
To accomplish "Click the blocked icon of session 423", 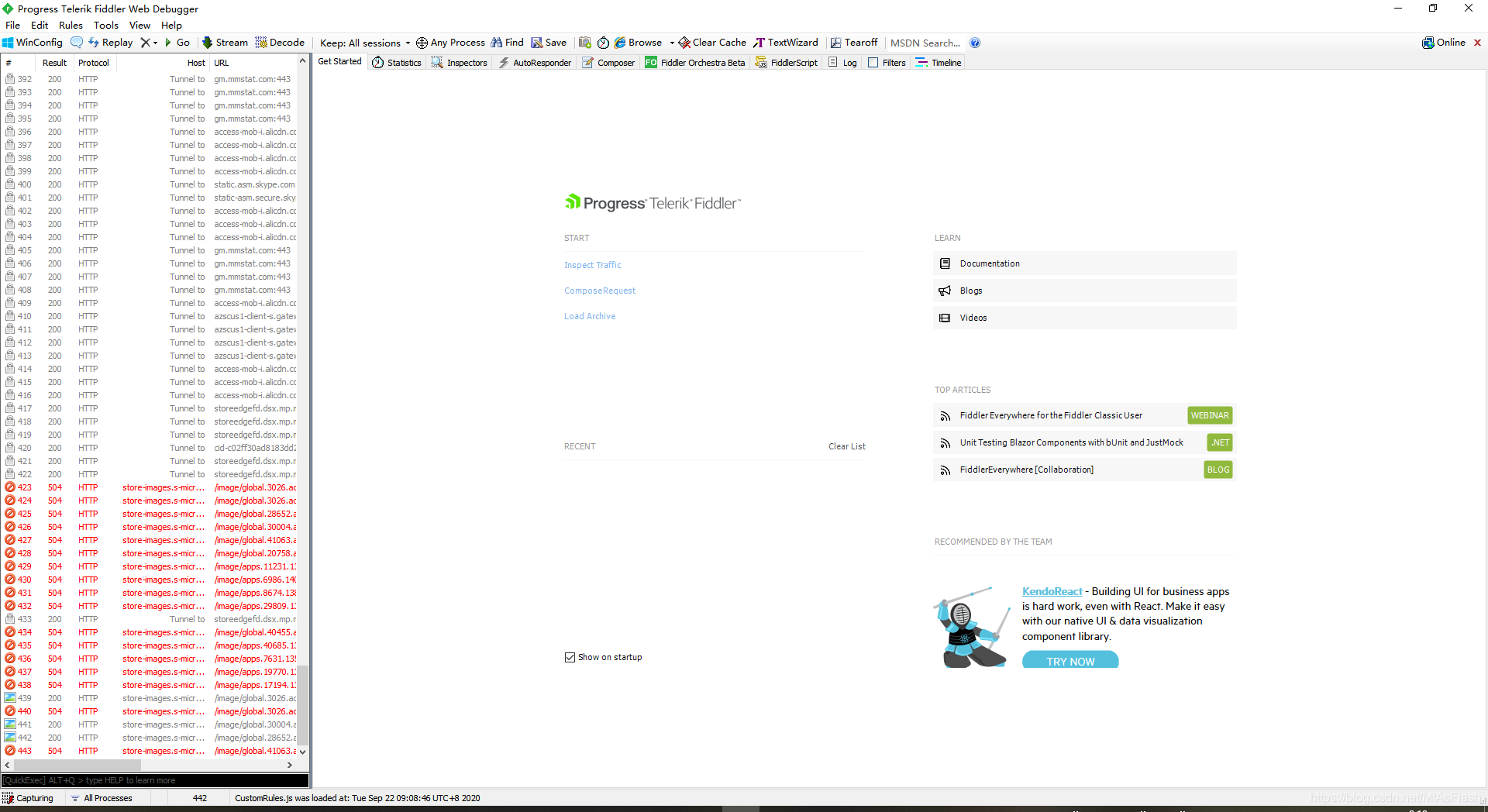I will [x=10, y=487].
